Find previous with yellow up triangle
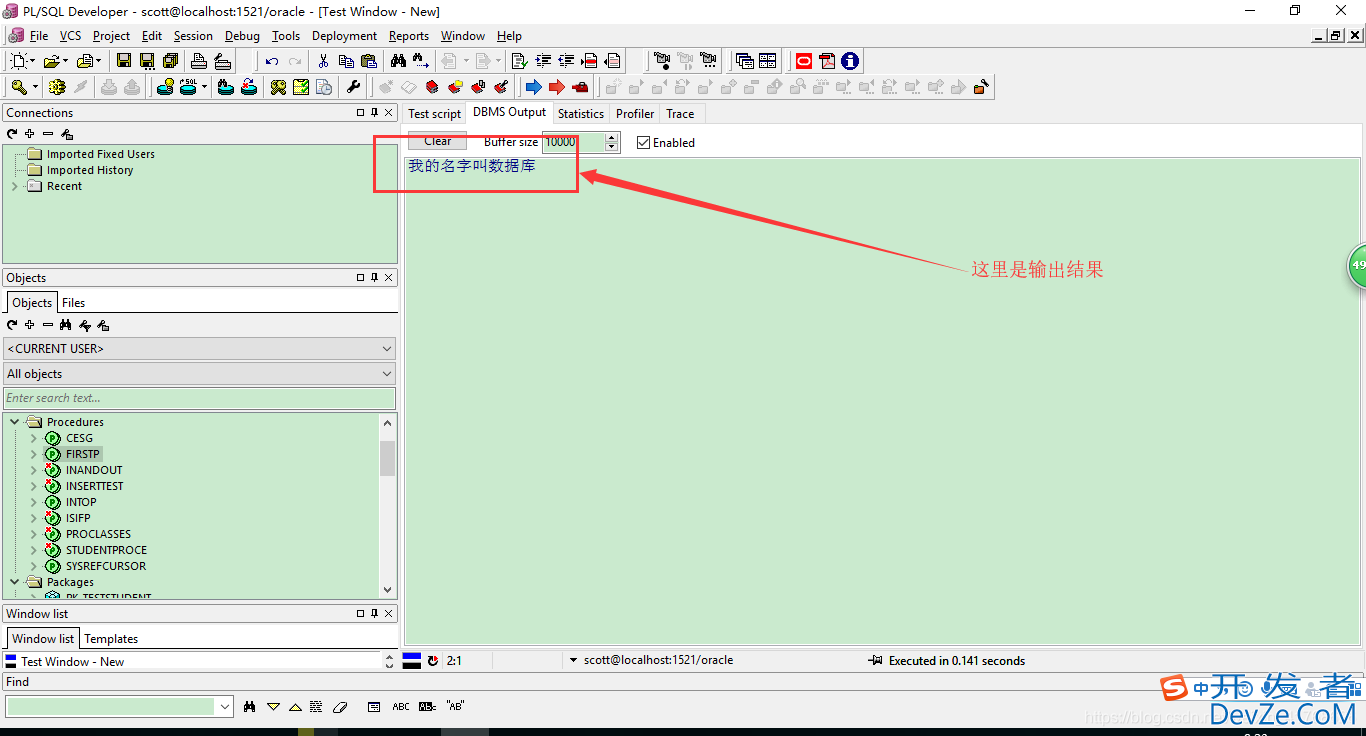This screenshot has width=1366, height=736. coord(295,707)
